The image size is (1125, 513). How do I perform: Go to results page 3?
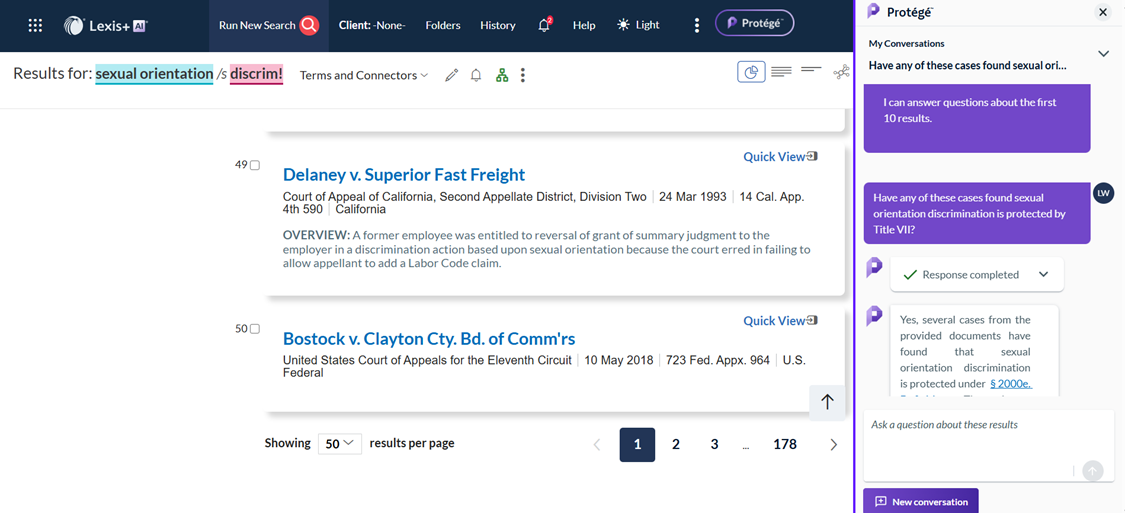[715, 445]
